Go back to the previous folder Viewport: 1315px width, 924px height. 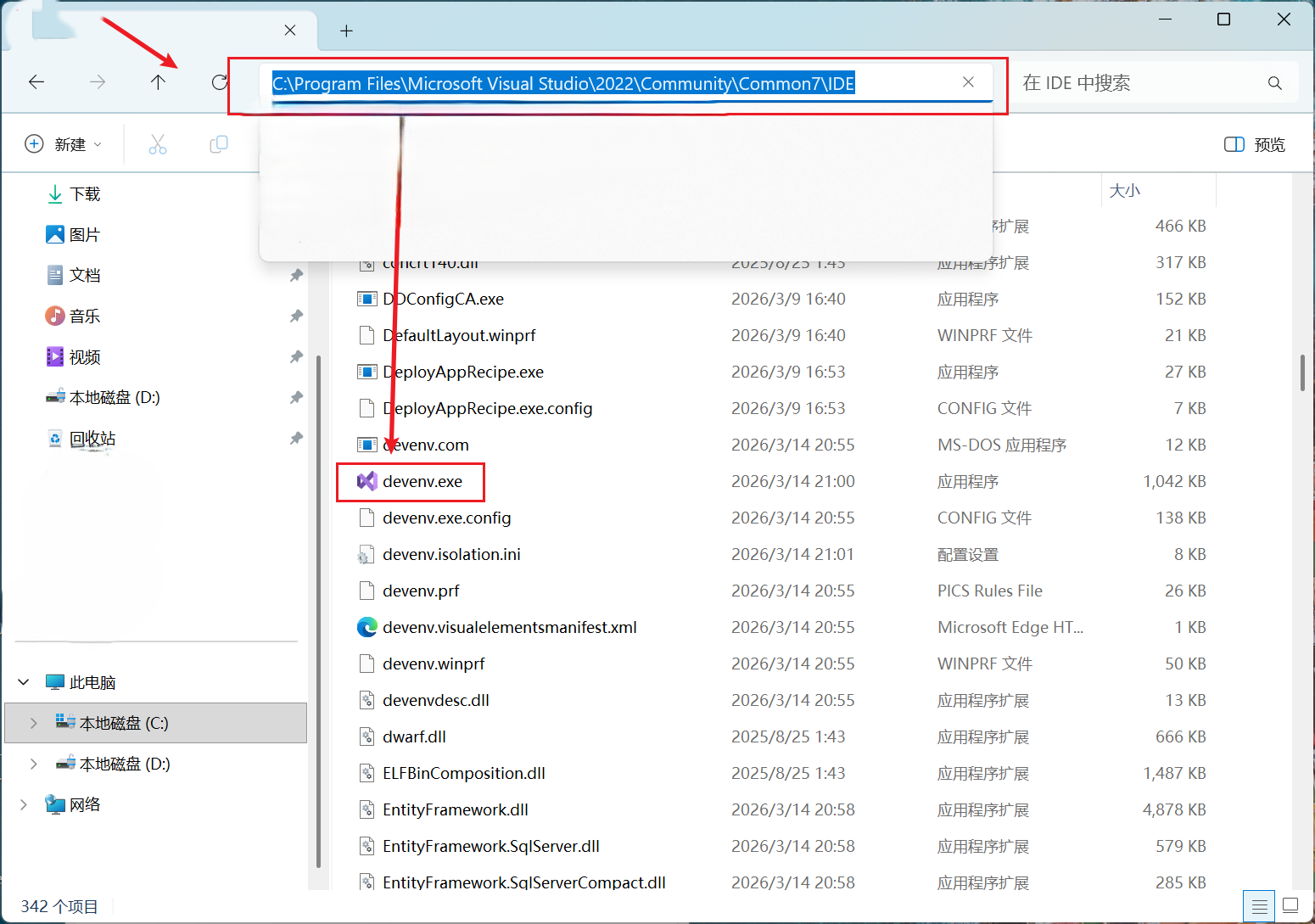[36, 82]
